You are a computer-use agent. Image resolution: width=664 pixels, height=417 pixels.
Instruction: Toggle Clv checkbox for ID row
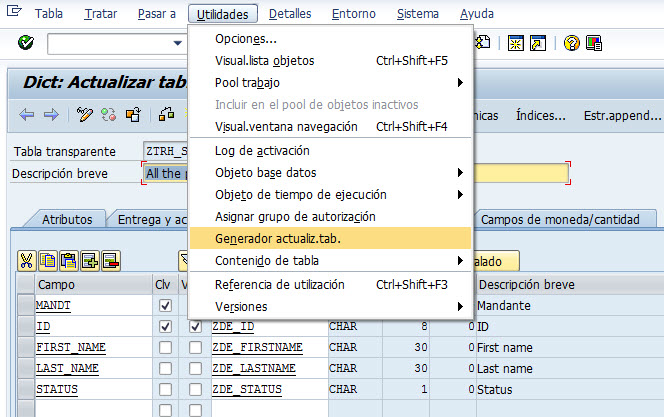pyautogui.click(x=165, y=326)
